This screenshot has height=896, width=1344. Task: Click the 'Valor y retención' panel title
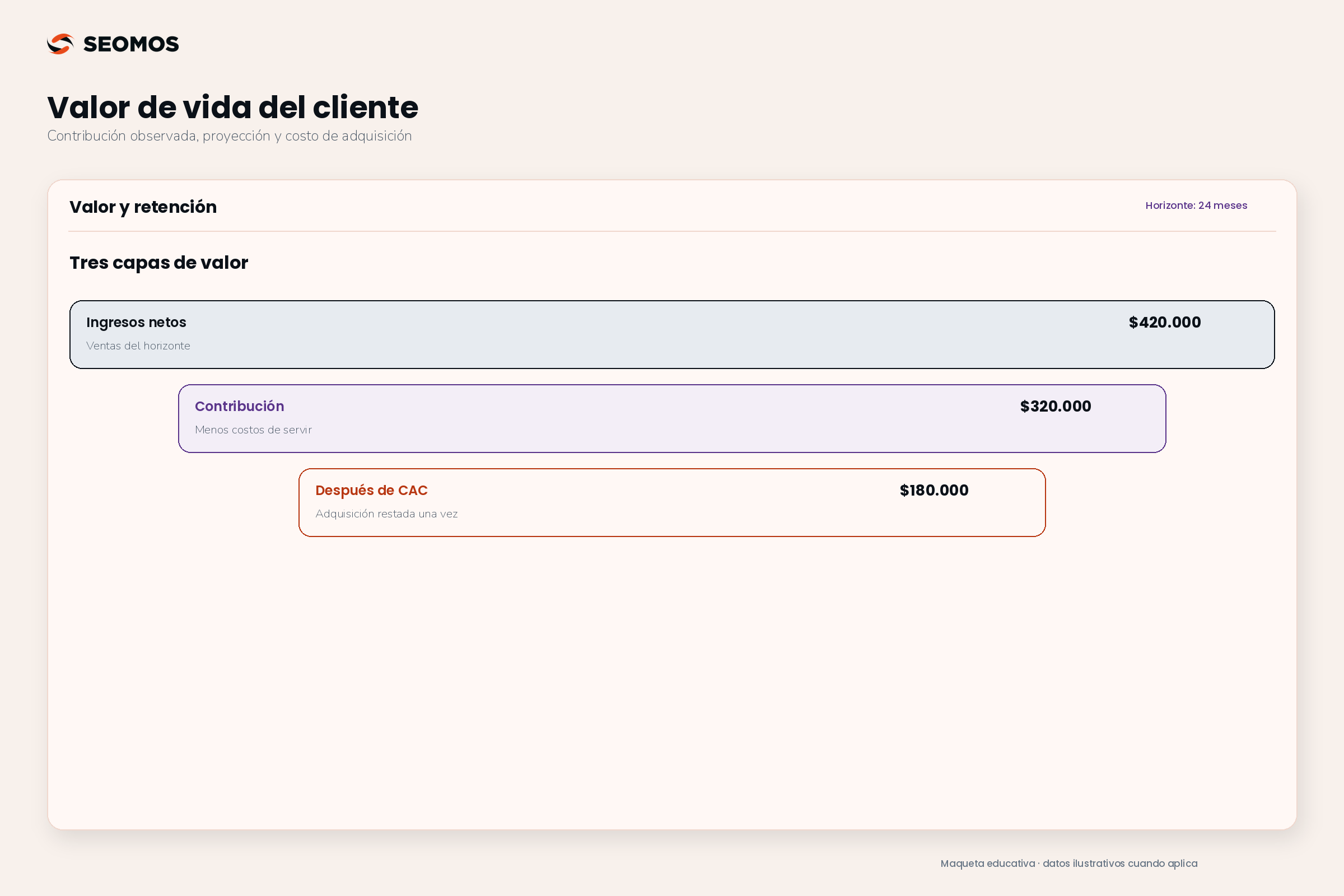point(143,207)
